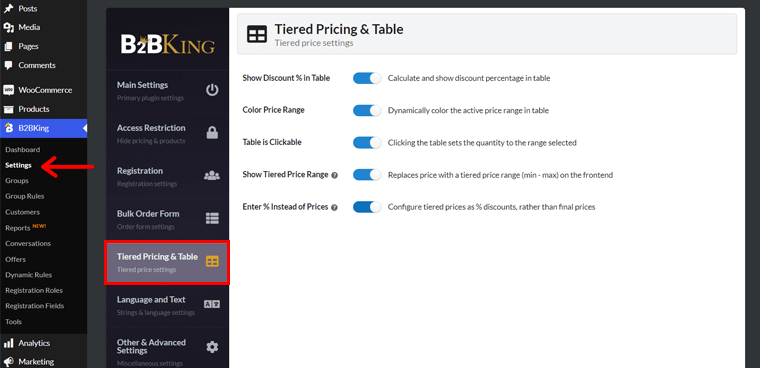Image resolution: width=760 pixels, height=368 pixels.
Task: Turn off Show Tiered Price Range switch
Action: coord(367,175)
